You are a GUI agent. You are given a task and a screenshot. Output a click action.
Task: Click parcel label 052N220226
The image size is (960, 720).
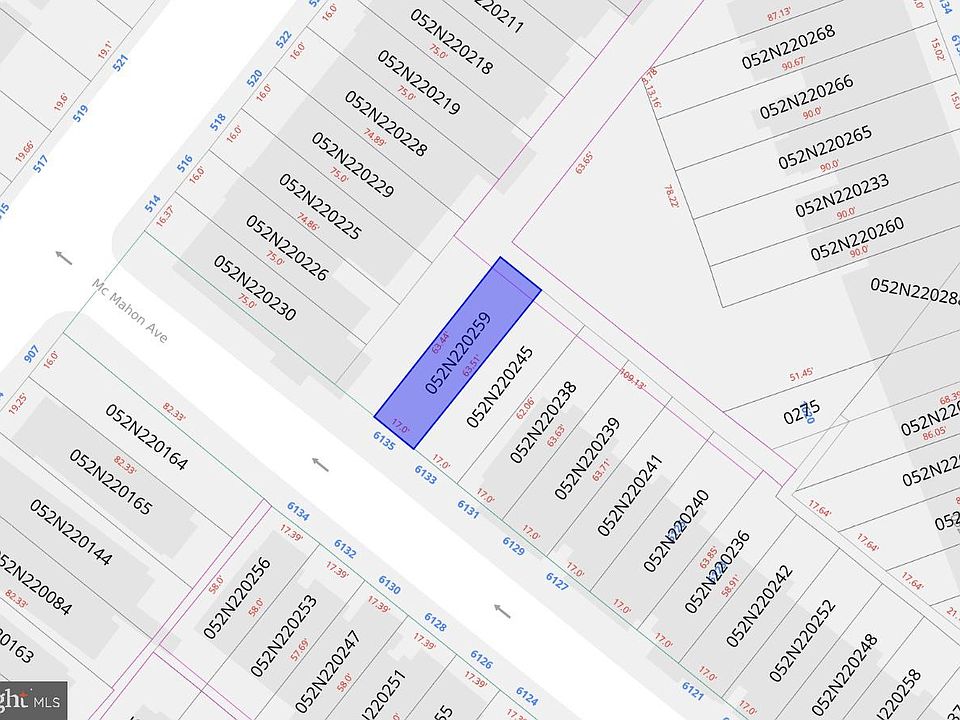tap(287, 248)
